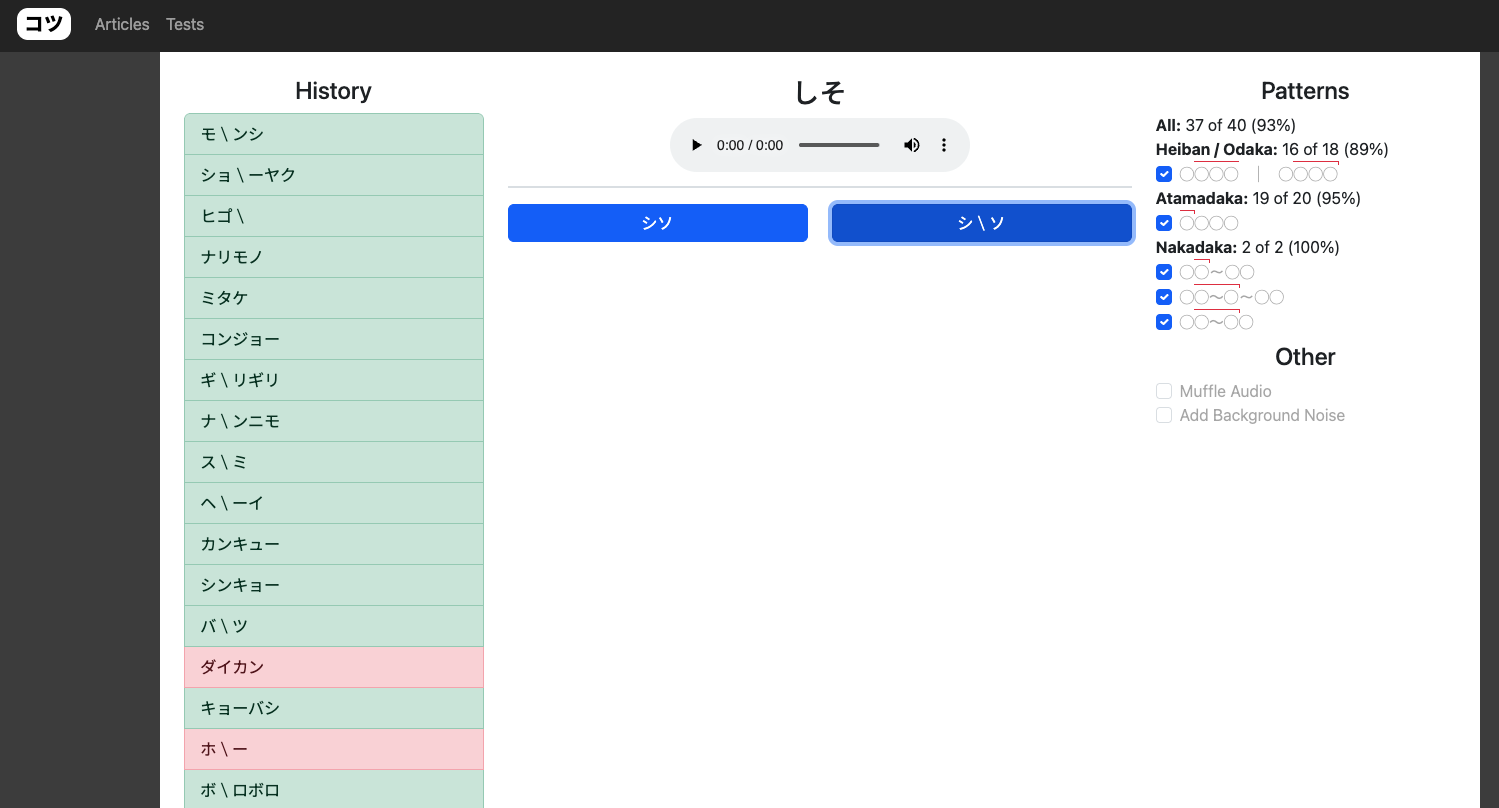
Task: Open the Articles page
Action: click(122, 24)
